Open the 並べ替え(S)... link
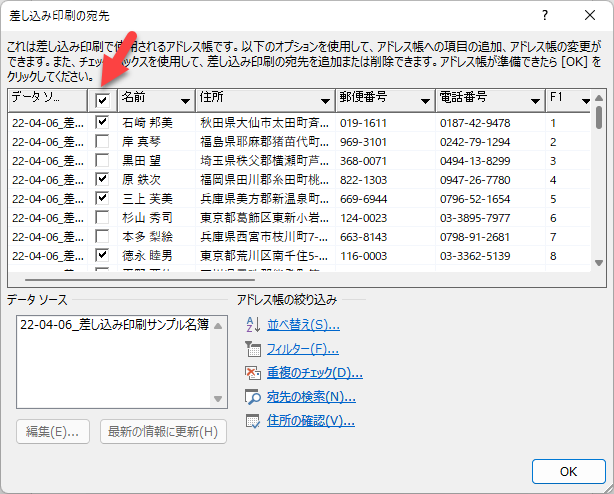This screenshot has width=614, height=494. [x=303, y=324]
